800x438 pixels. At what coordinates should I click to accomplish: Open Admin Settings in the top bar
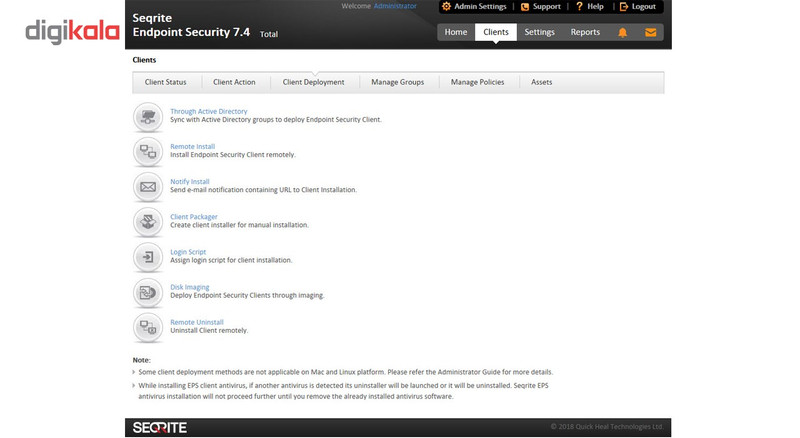[x=474, y=7]
